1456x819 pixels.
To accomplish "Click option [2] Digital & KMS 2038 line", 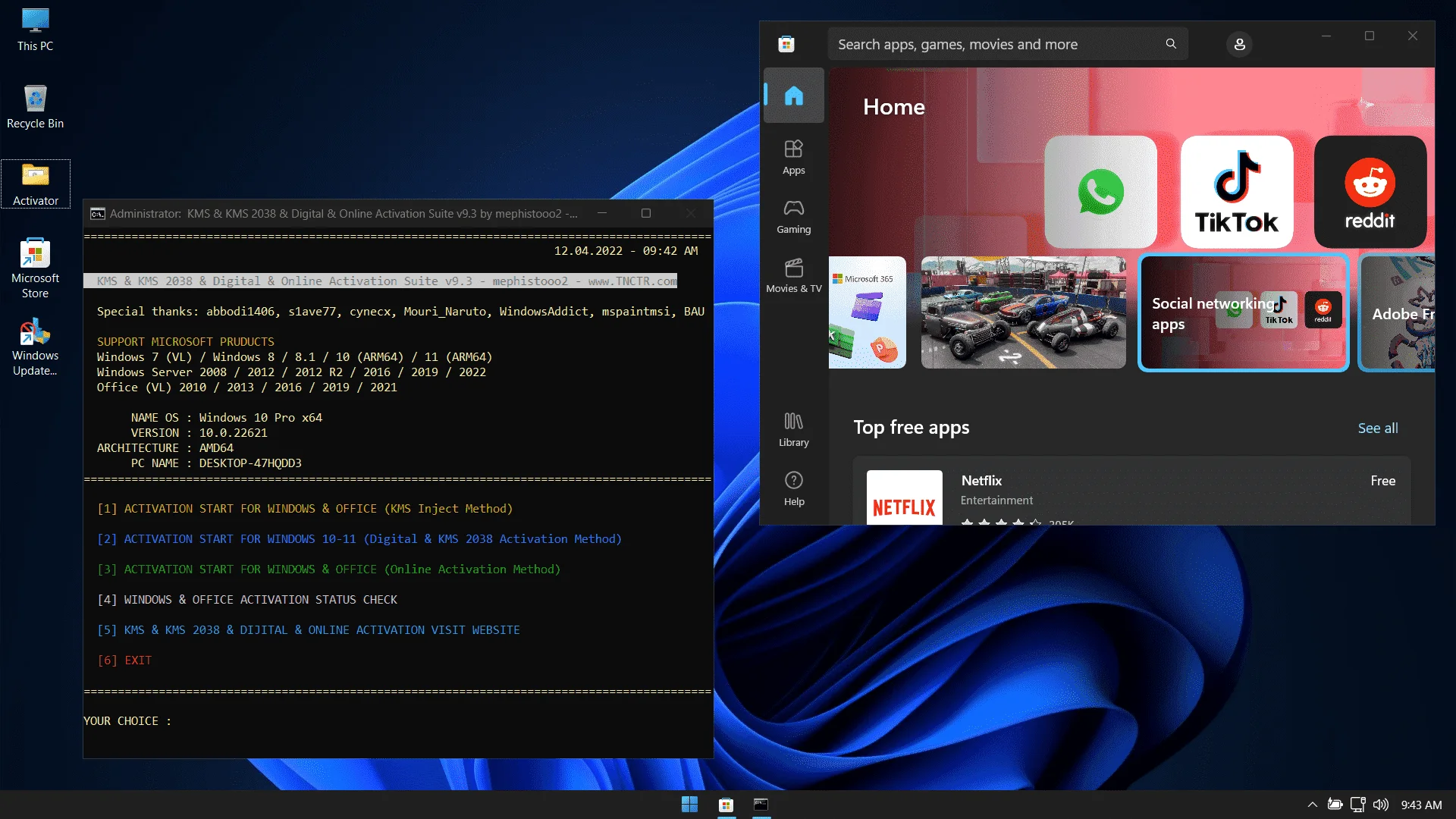I will (359, 539).
